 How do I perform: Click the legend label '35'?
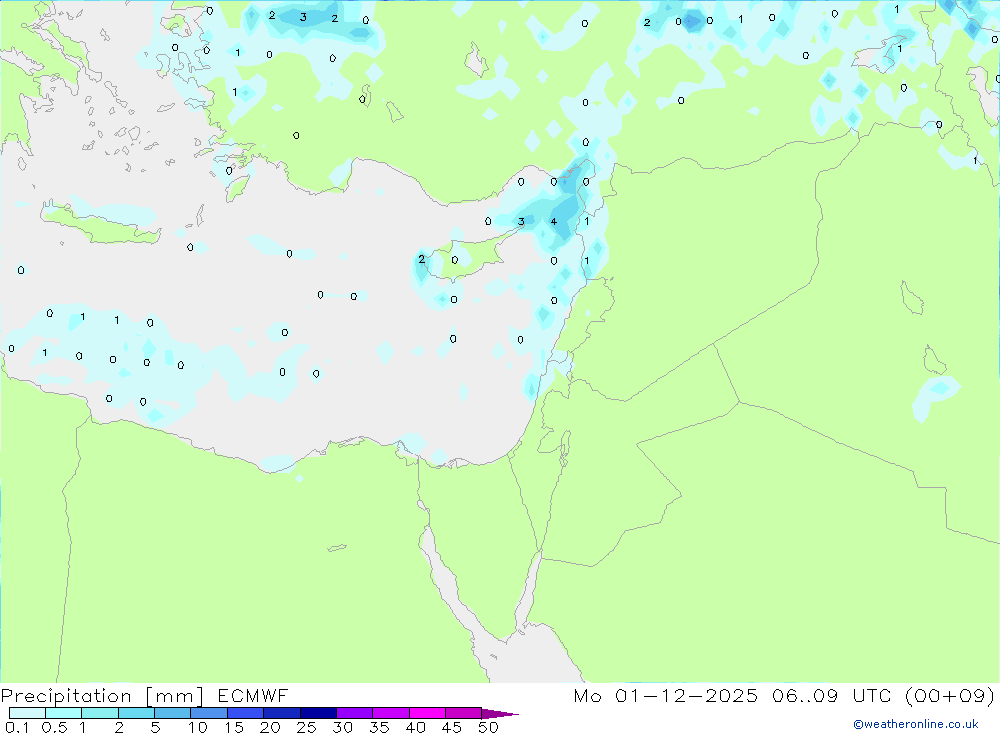[379, 727]
